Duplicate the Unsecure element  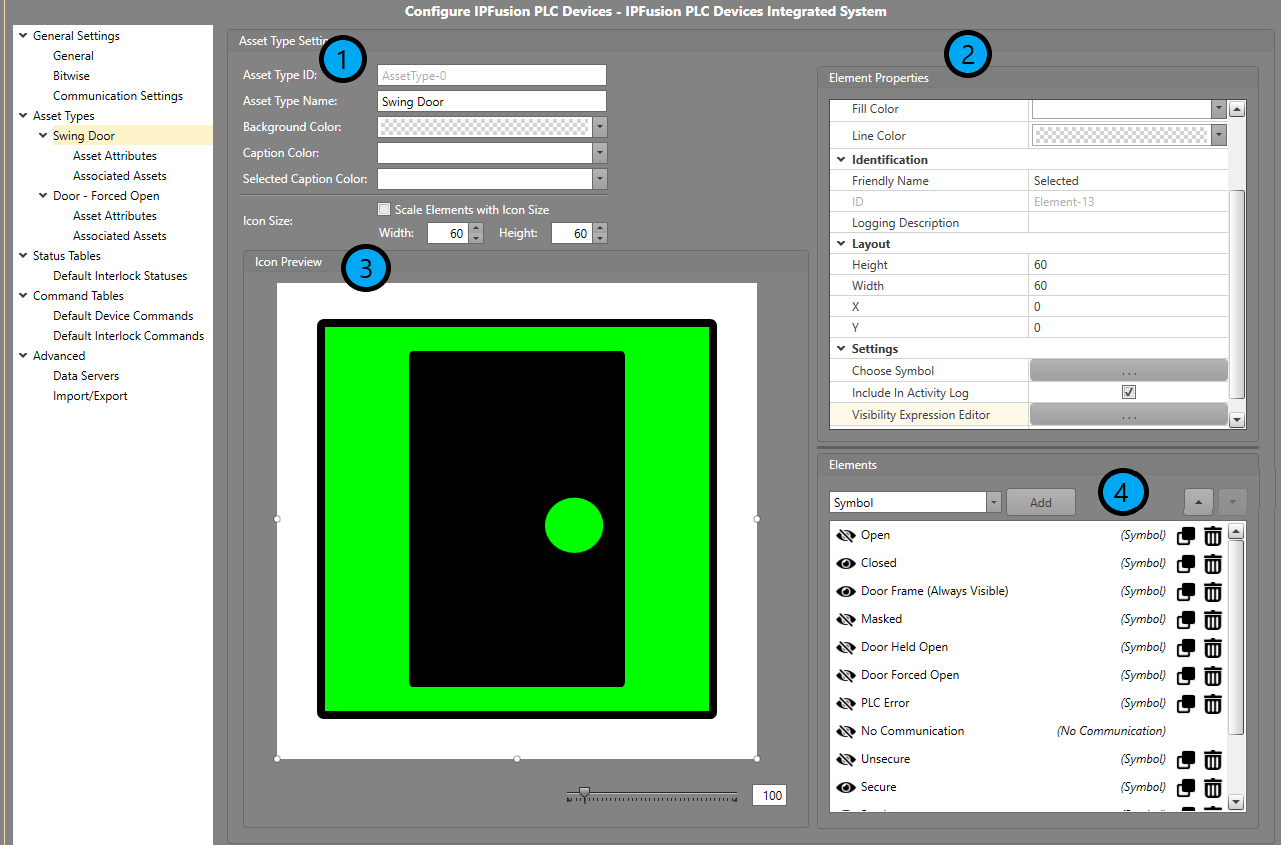(1186, 760)
